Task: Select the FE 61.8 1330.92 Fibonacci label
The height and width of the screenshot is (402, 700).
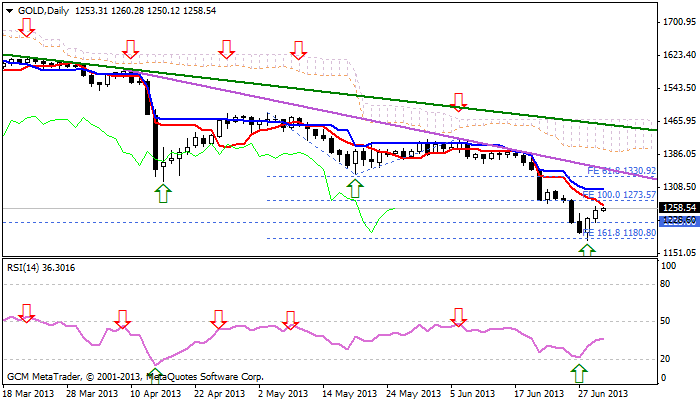Action: click(x=621, y=171)
